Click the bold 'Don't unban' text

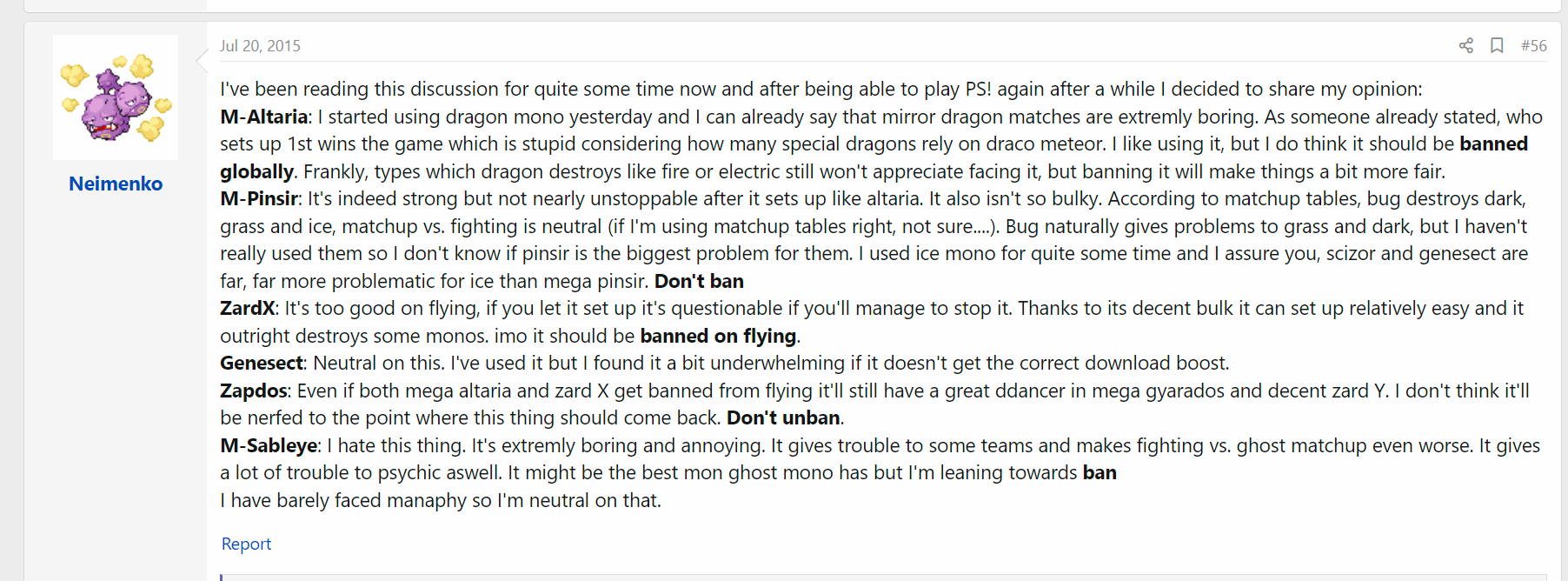pyautogui.click(x=783, y=417)
